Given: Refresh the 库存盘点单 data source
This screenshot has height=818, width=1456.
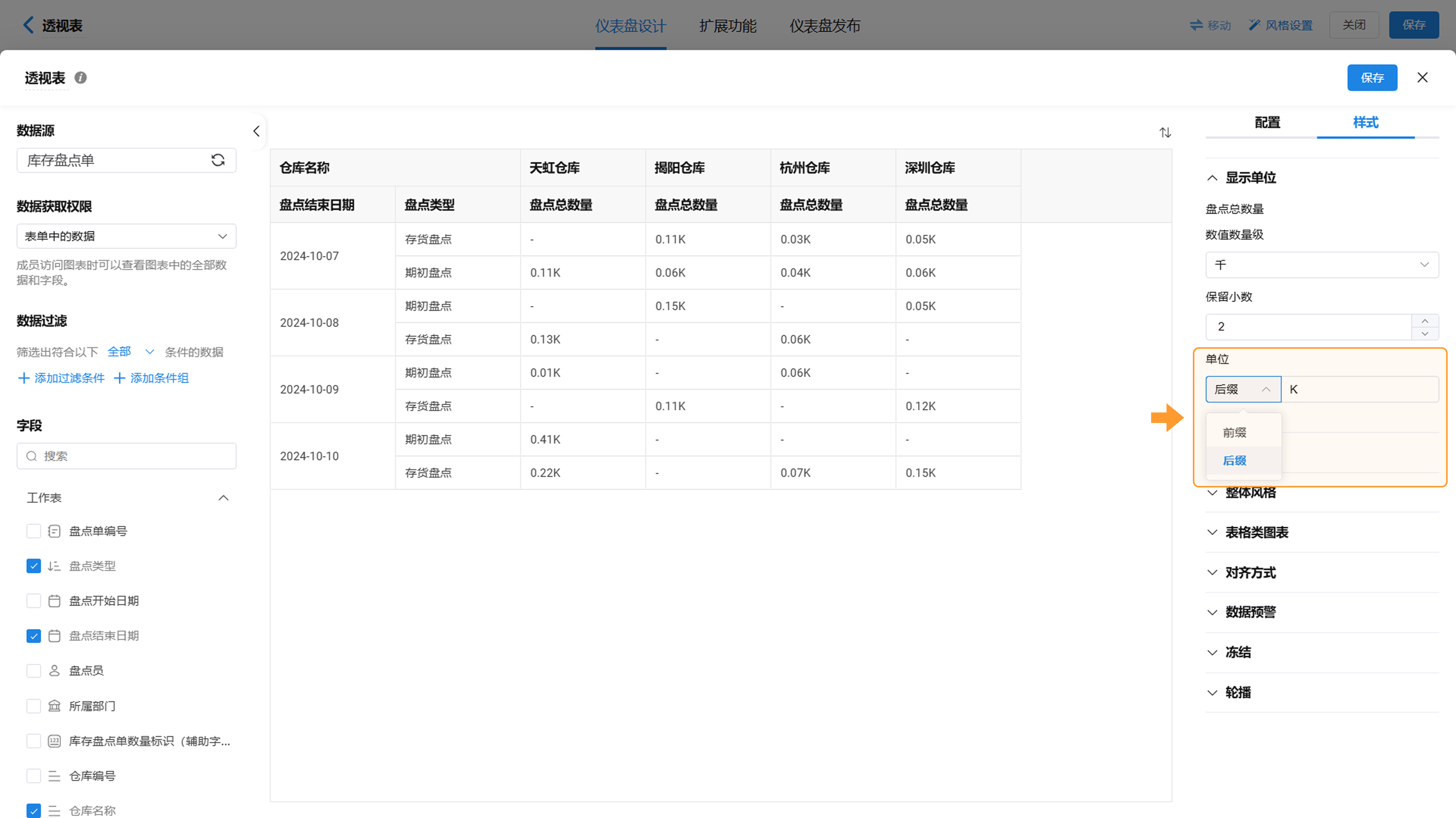Looking at the screenshot, I should click(x=218, y=160).
